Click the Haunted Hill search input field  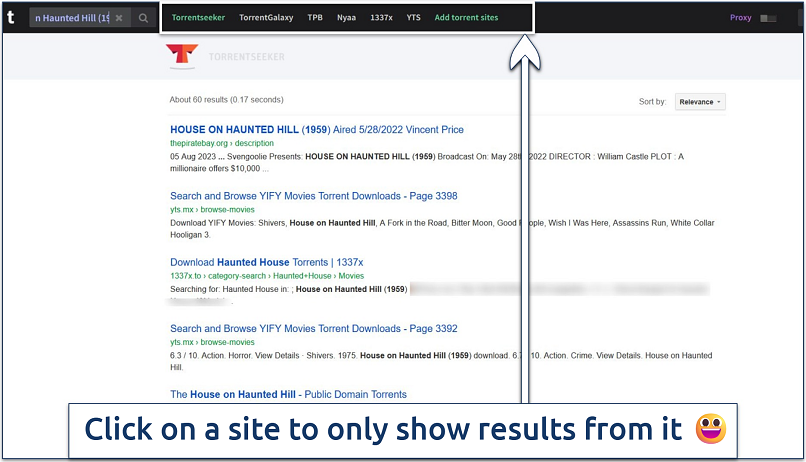coord(70,18)
